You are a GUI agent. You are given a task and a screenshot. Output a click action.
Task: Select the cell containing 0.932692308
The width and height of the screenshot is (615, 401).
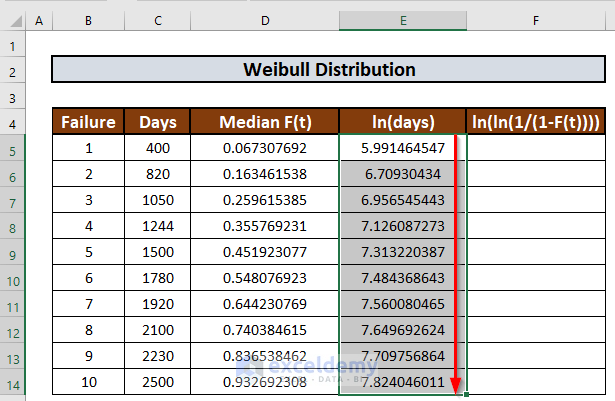coord(265,383)
